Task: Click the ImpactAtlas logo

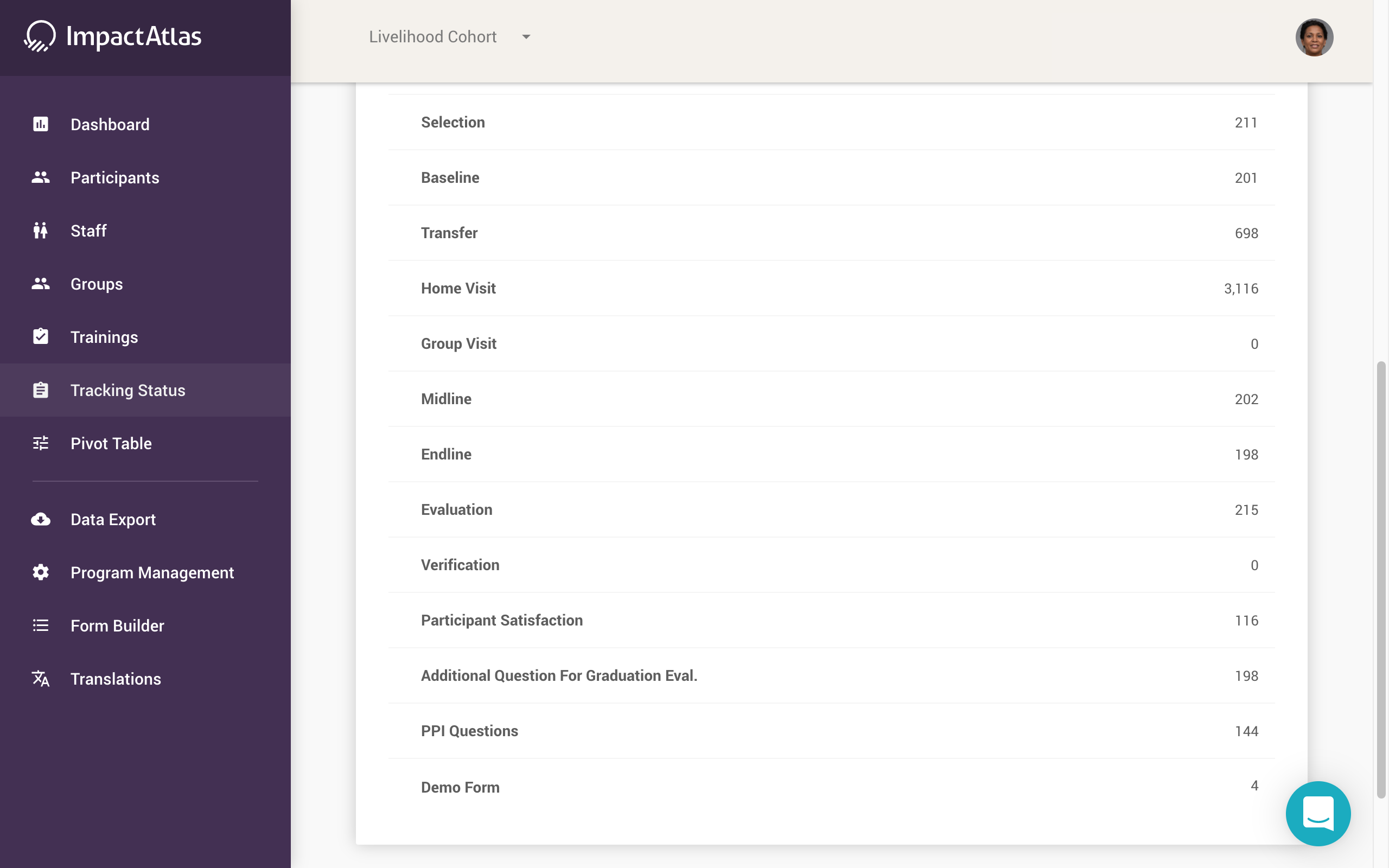Action: (113, 37)
